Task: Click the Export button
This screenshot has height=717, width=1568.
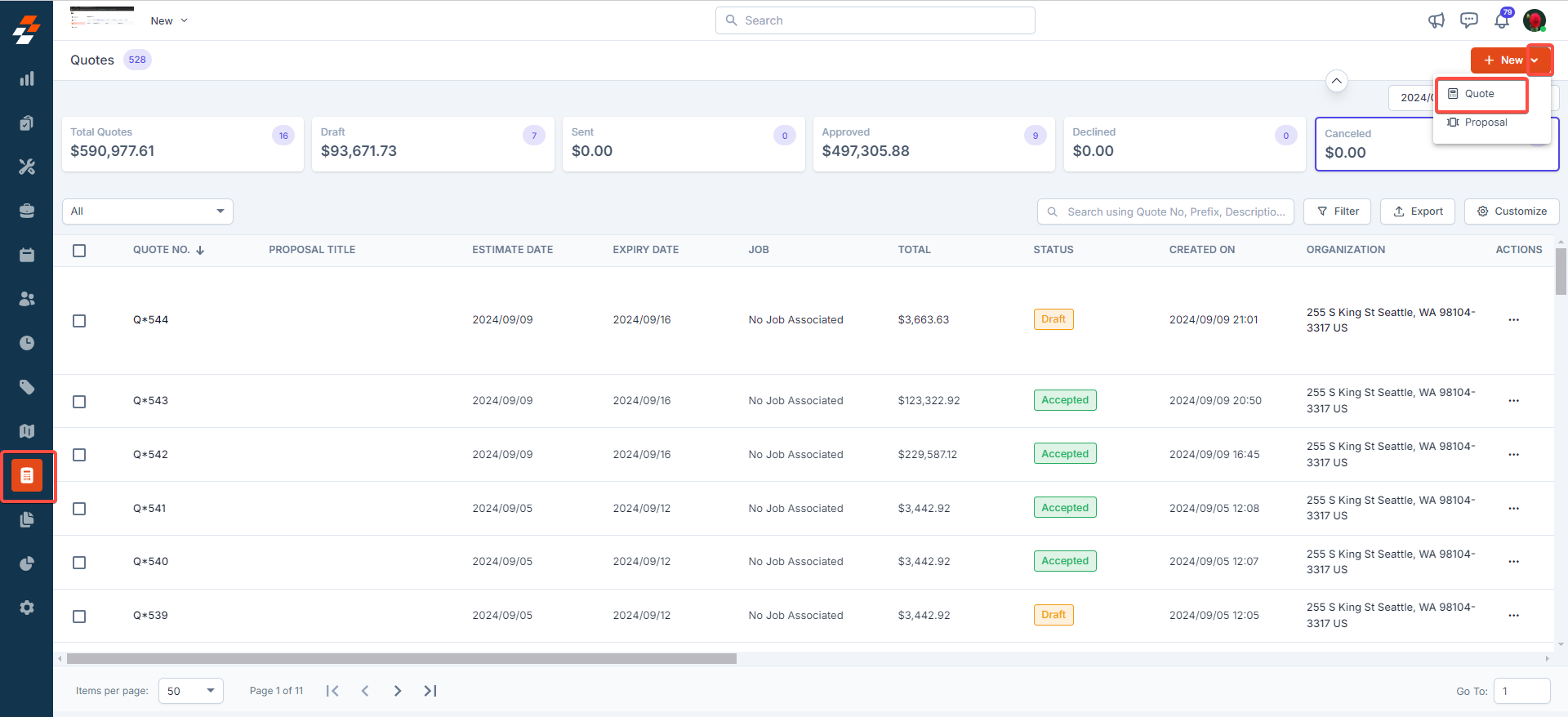Action: [1418, 212]
